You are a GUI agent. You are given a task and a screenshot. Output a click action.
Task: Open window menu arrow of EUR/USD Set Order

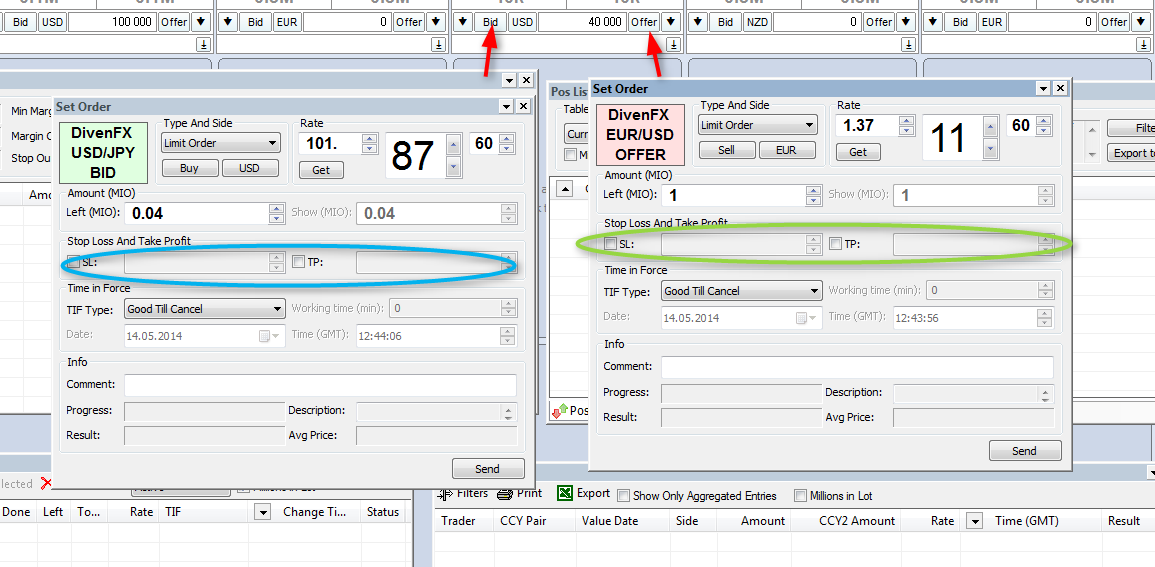point(1043,88)
